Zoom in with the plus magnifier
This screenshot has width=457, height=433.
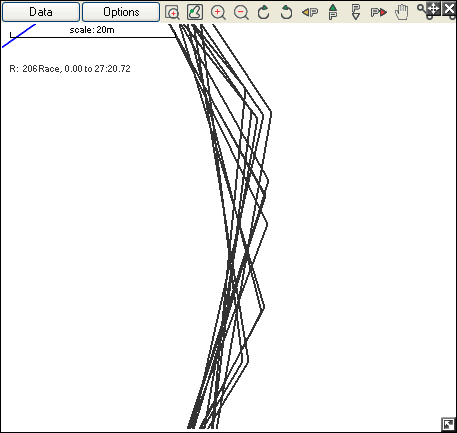point(218,12)
